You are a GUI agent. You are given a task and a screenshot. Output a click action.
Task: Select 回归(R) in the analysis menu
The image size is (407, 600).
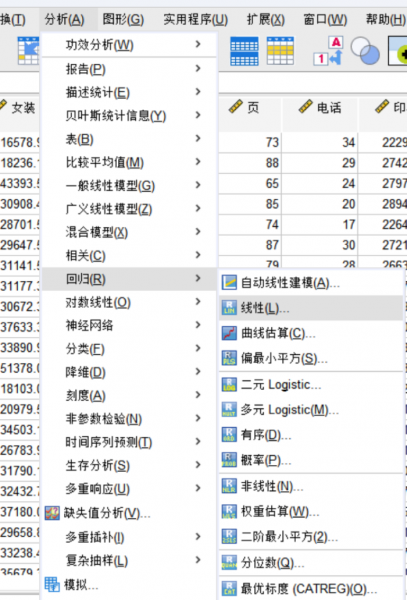point(129,279)
